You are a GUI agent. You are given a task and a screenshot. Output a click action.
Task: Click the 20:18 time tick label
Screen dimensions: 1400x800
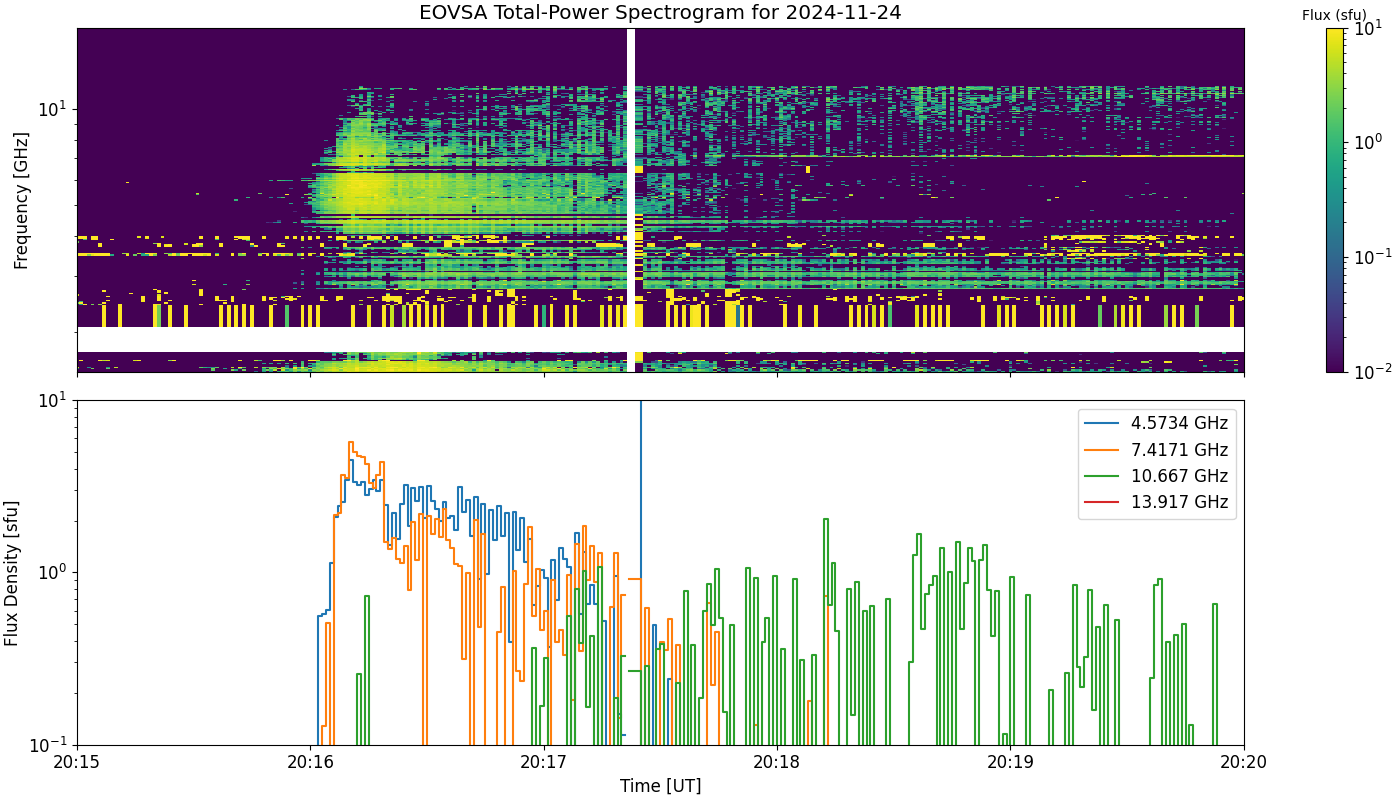click(x=778, y=762)
